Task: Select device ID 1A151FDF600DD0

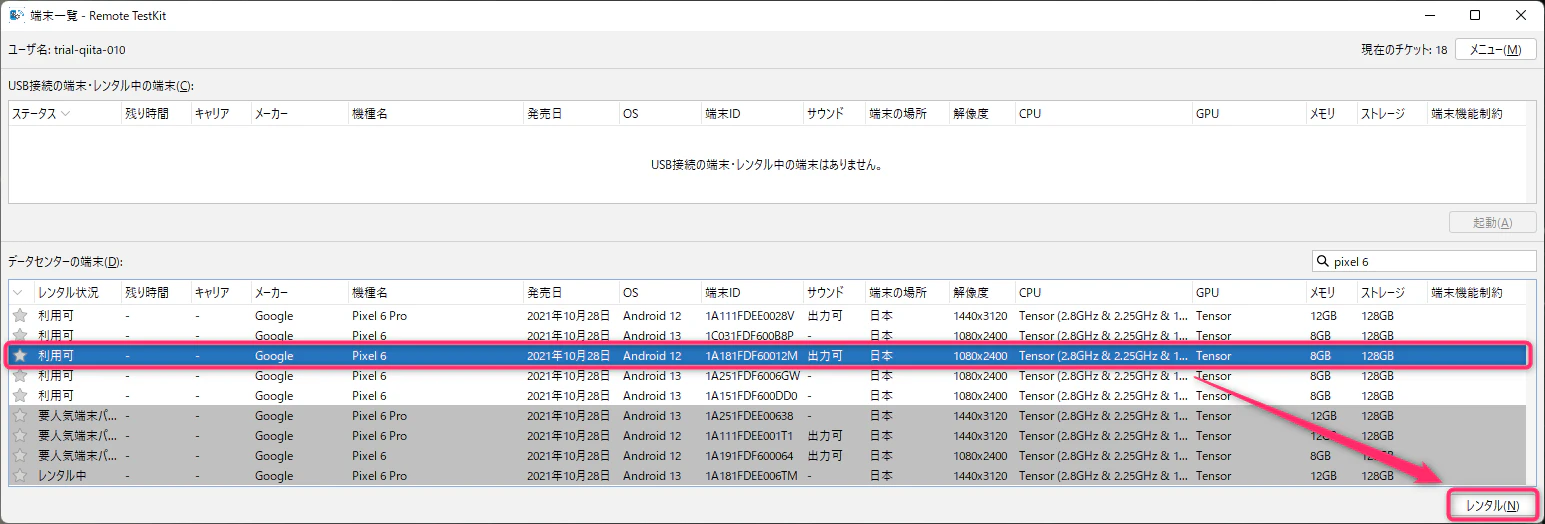Action: [750, 396]
